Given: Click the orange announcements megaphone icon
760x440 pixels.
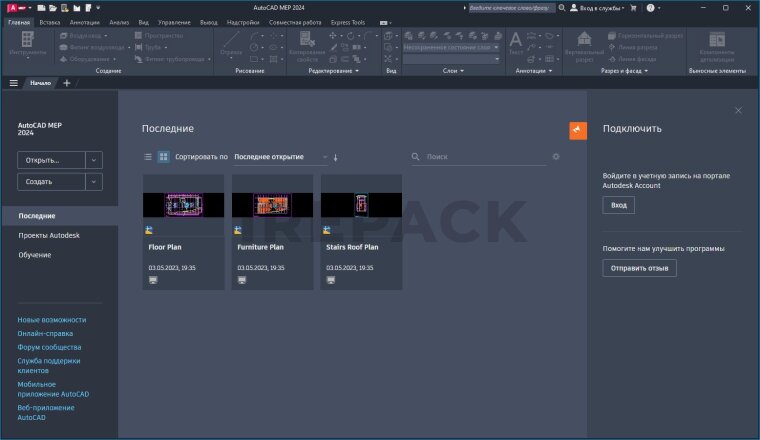Looking at the screenshot, I should tap(578, 130).
